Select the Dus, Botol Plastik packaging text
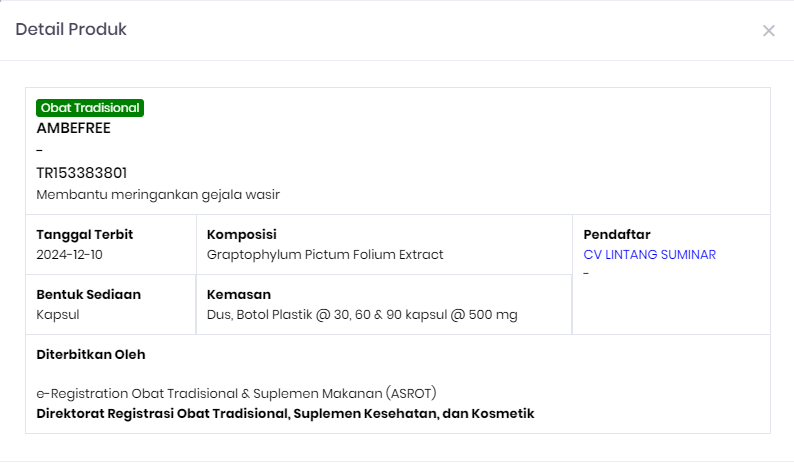Screen dimensions: 794x472 point(362,315)
